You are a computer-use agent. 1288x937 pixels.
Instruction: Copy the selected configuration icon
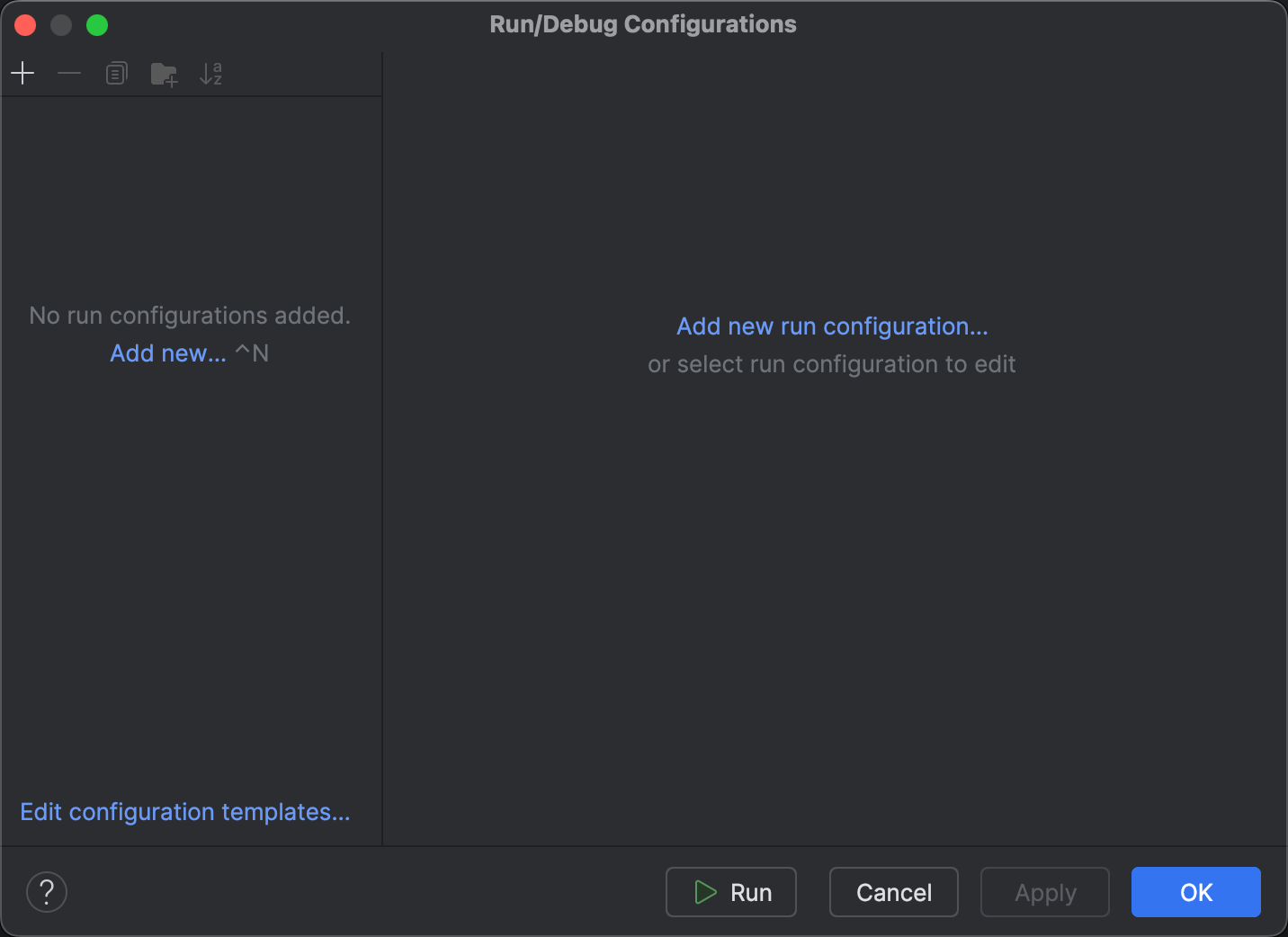(x=116, y=73)
